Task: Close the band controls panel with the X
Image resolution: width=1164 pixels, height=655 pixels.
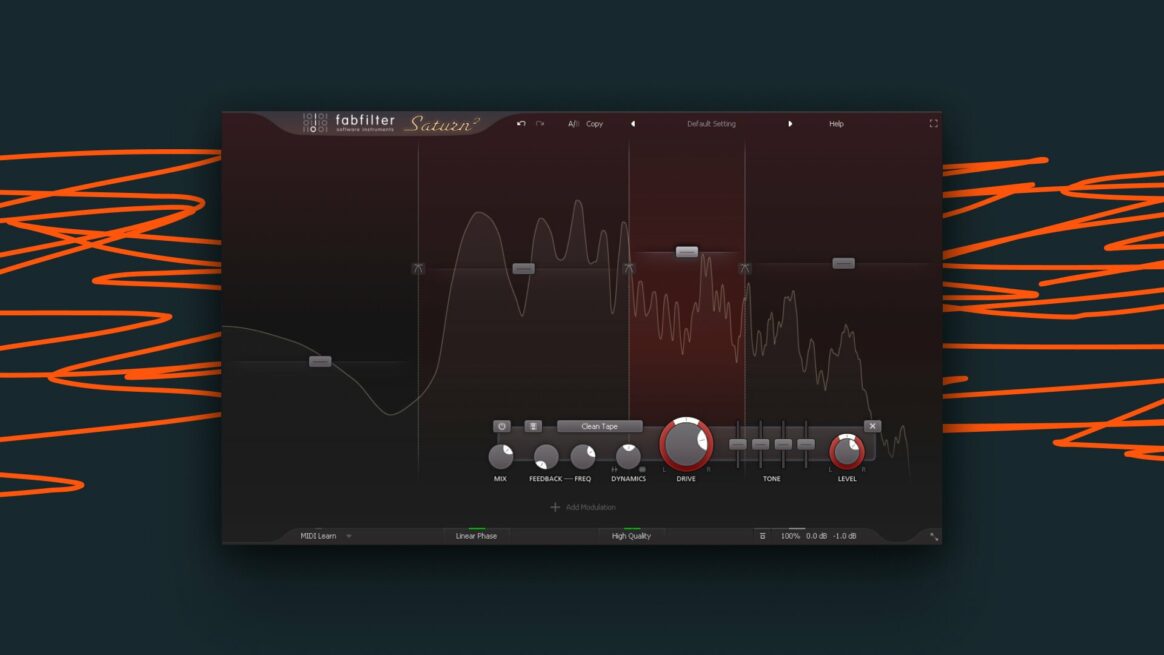Action: [x=871, y=425]
